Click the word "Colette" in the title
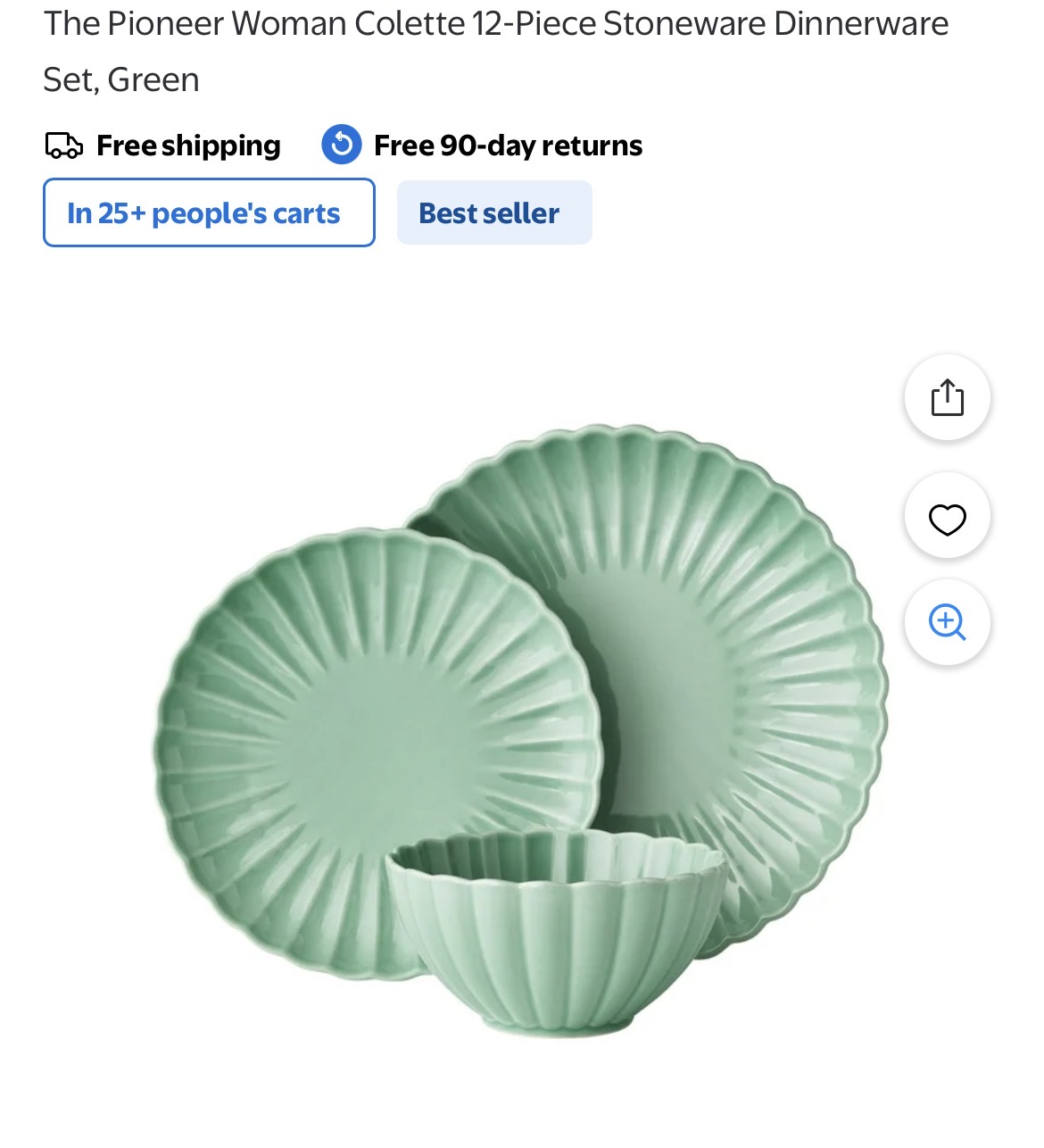1044x1148 pixels. [x=410, y=23]
